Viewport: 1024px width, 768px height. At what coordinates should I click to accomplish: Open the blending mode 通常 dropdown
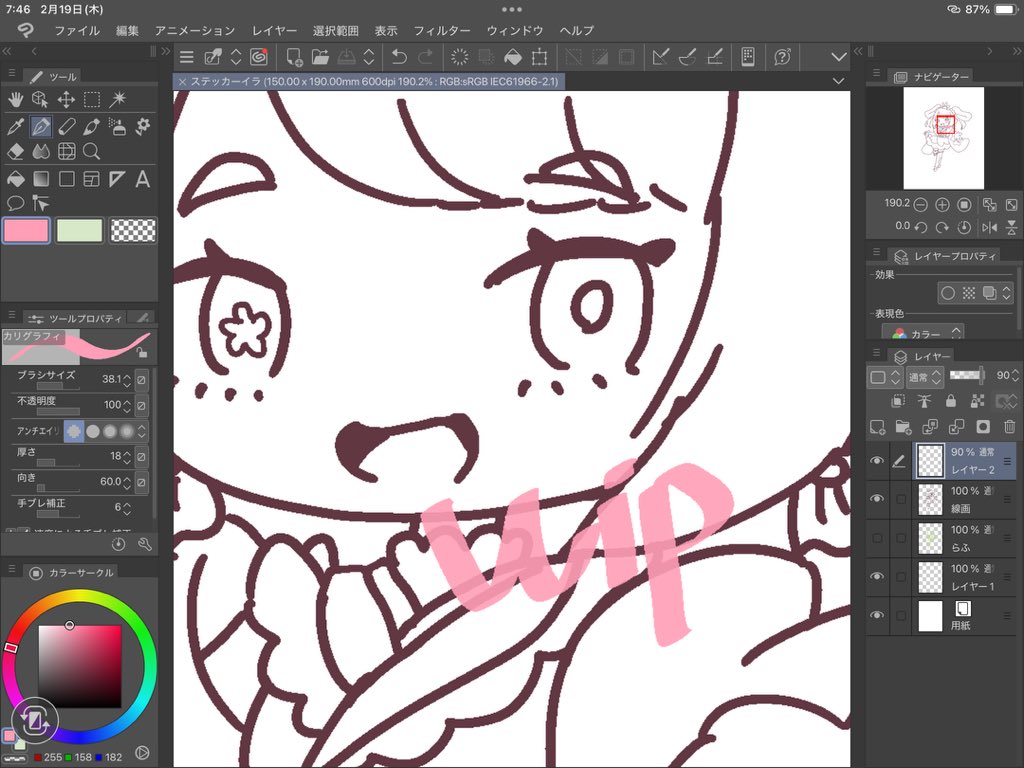point(923,377)
